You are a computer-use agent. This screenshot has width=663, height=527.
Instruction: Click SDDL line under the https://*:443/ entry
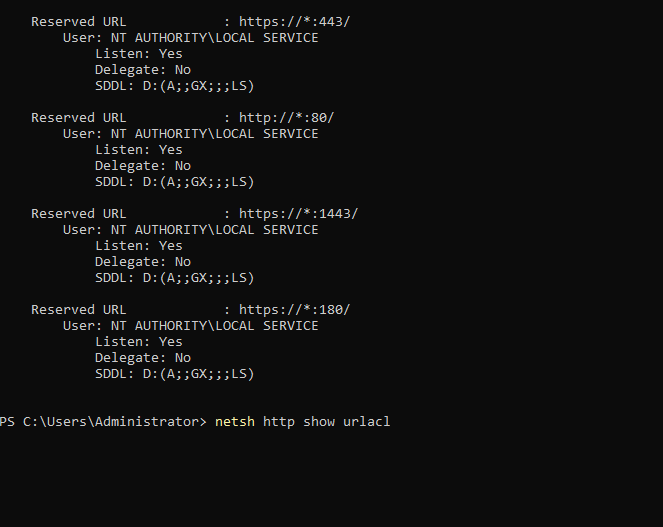175,86
